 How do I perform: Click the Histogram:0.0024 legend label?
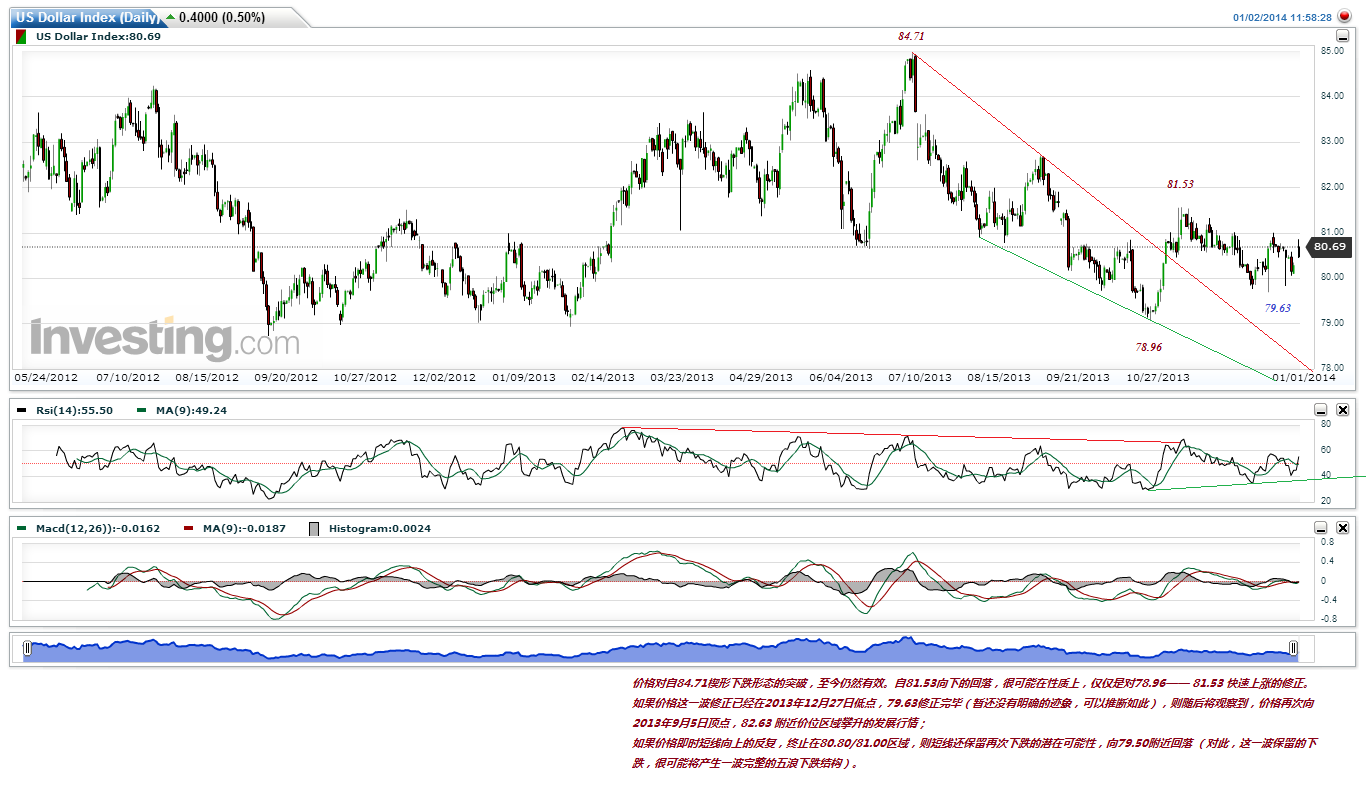point(380,528)
